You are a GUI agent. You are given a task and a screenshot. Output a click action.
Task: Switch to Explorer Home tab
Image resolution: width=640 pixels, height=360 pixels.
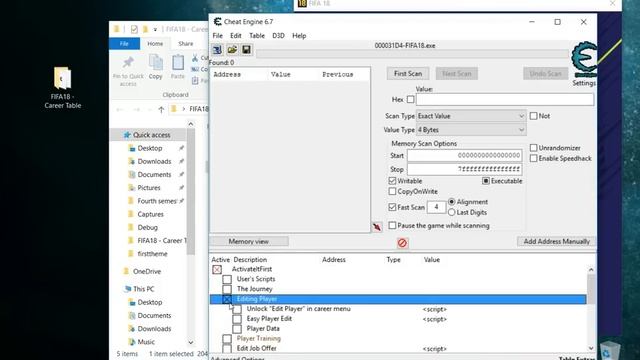tap(155, 44)
